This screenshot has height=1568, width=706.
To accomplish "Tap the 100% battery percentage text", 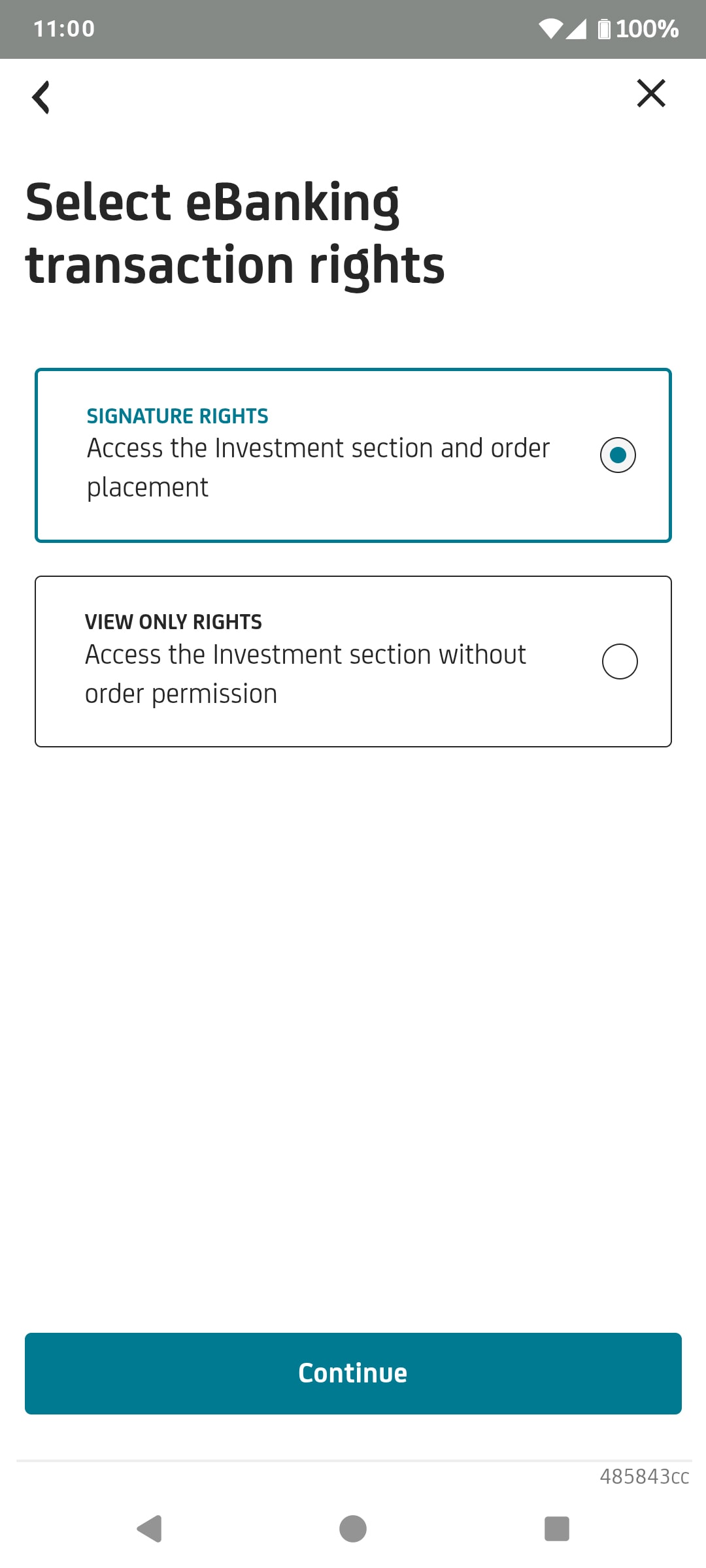I will [x=647, y=29].
